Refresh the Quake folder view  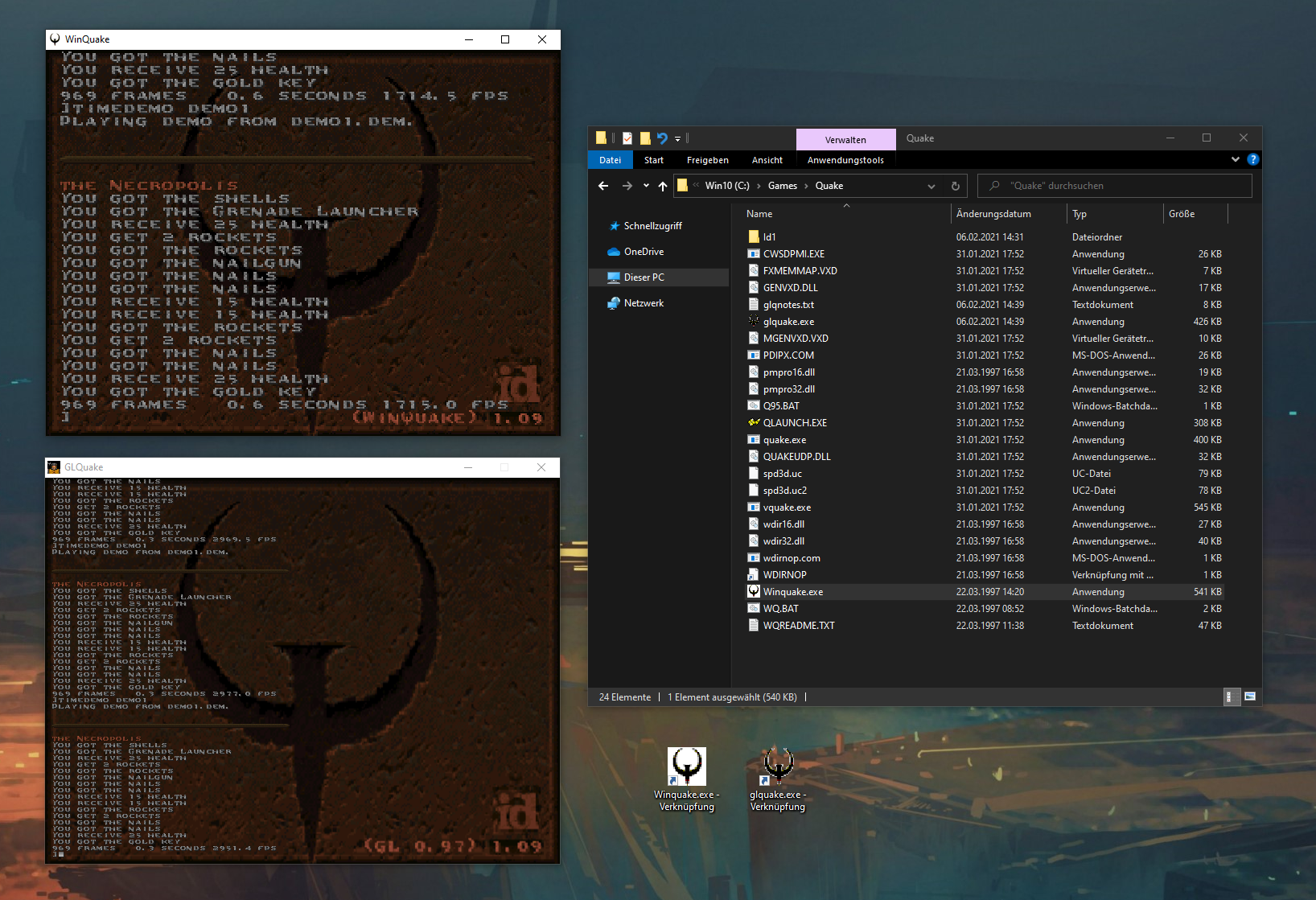(x=956, y=186)
